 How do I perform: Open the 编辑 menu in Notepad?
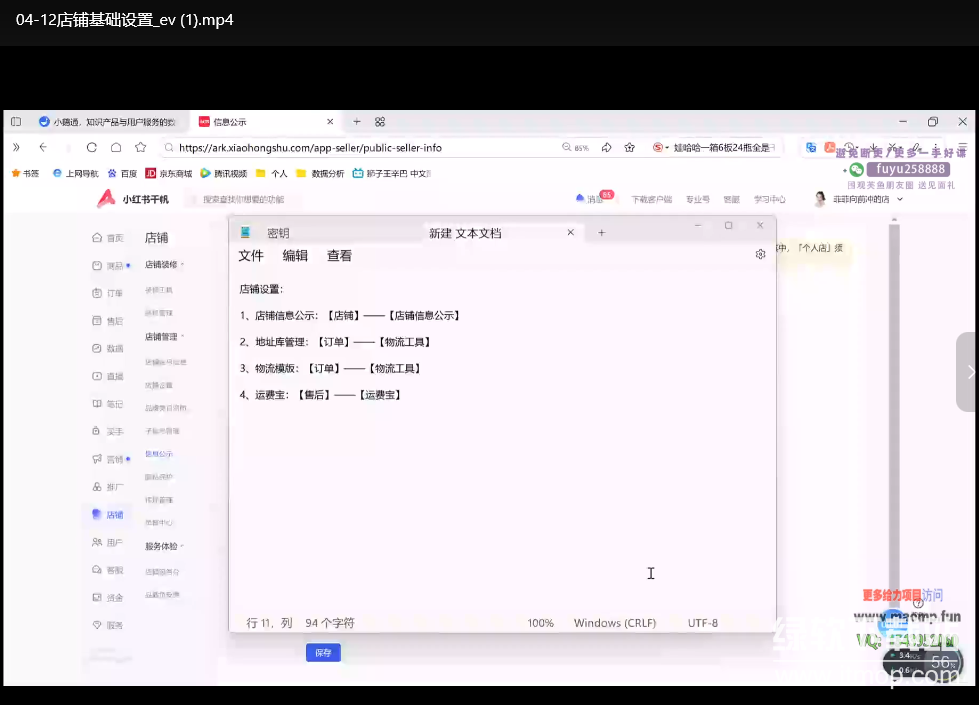tap(295, 256)
